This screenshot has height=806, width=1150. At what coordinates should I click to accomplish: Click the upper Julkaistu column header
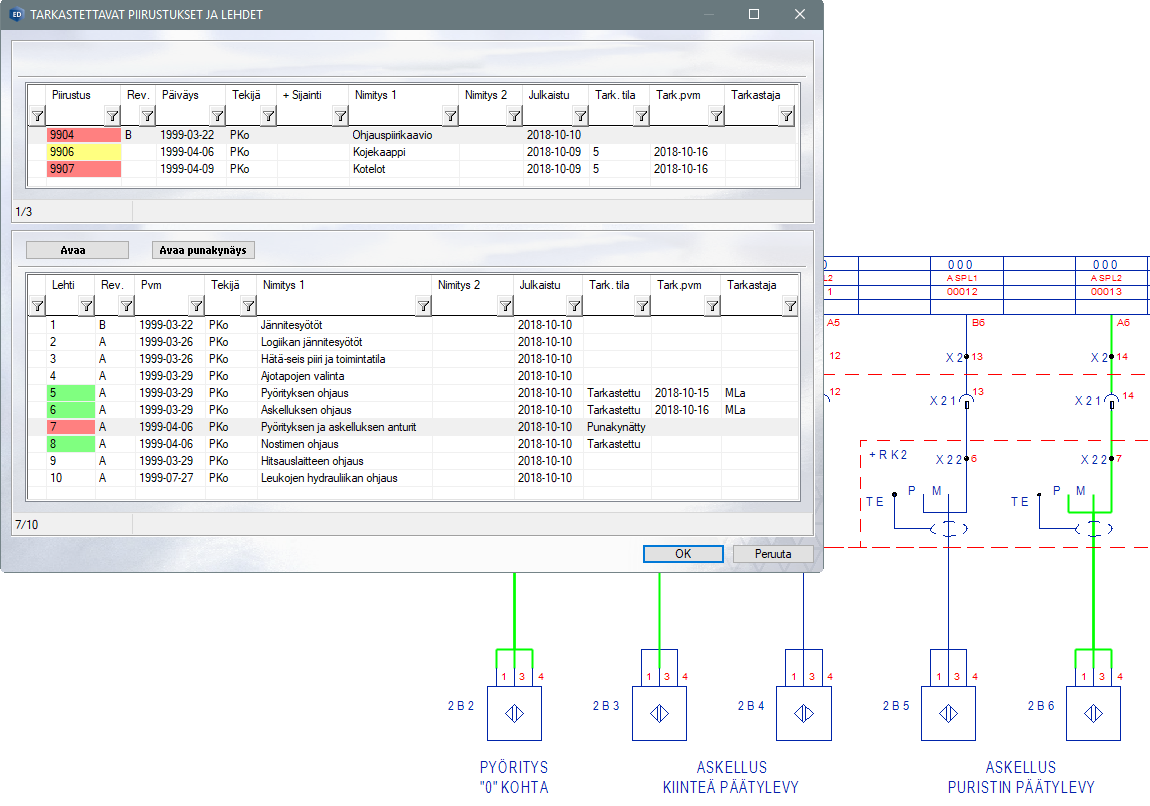click(548, 95)
